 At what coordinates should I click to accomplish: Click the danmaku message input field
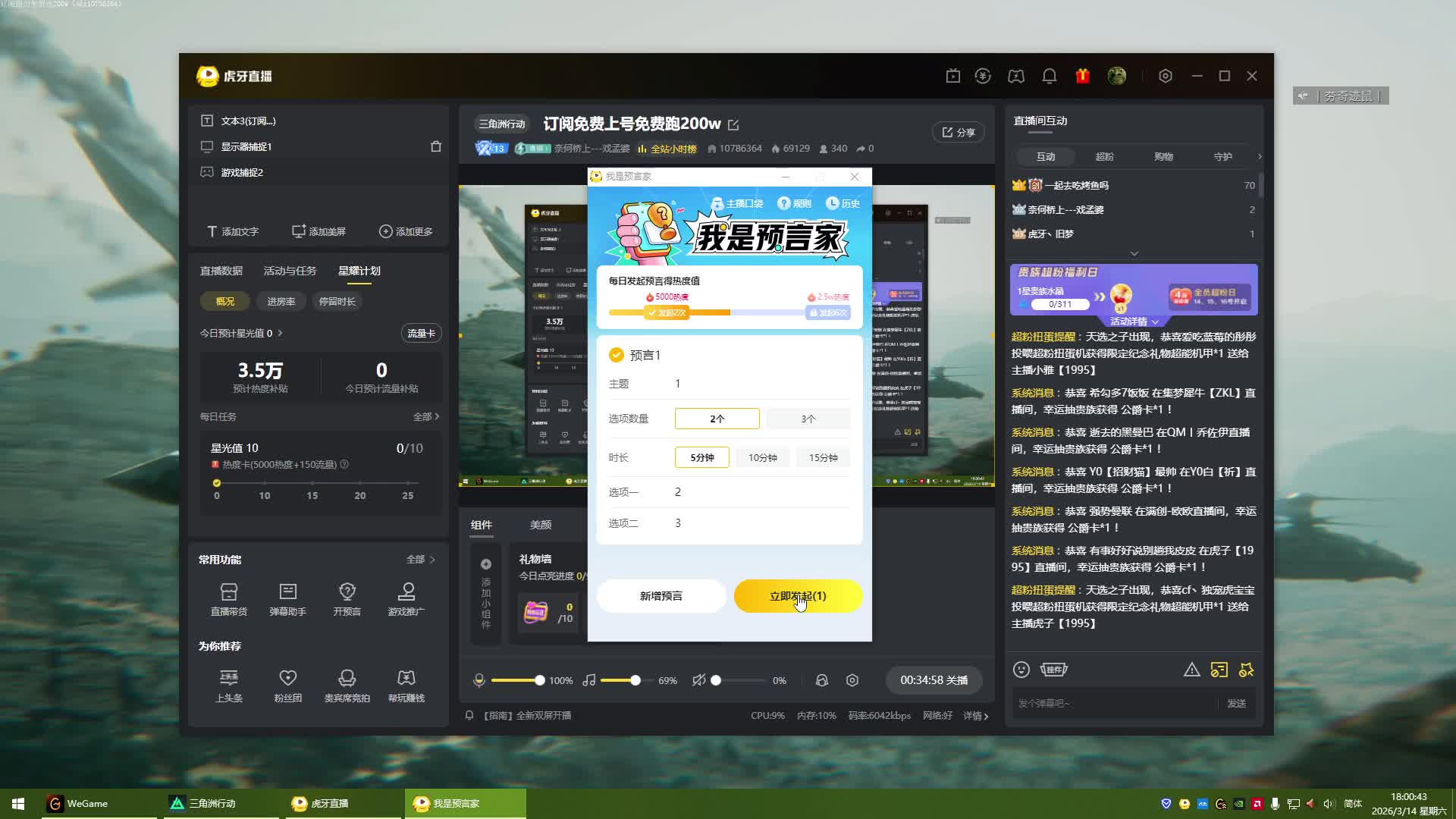point(1112,704)
